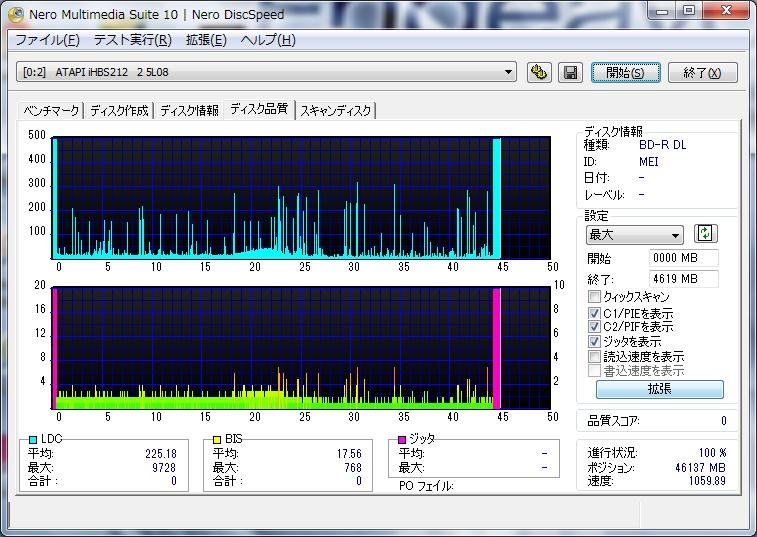Screen dimensions: 757x537
Task: Click the lower BIS error graph
Action: pos(301,348)
